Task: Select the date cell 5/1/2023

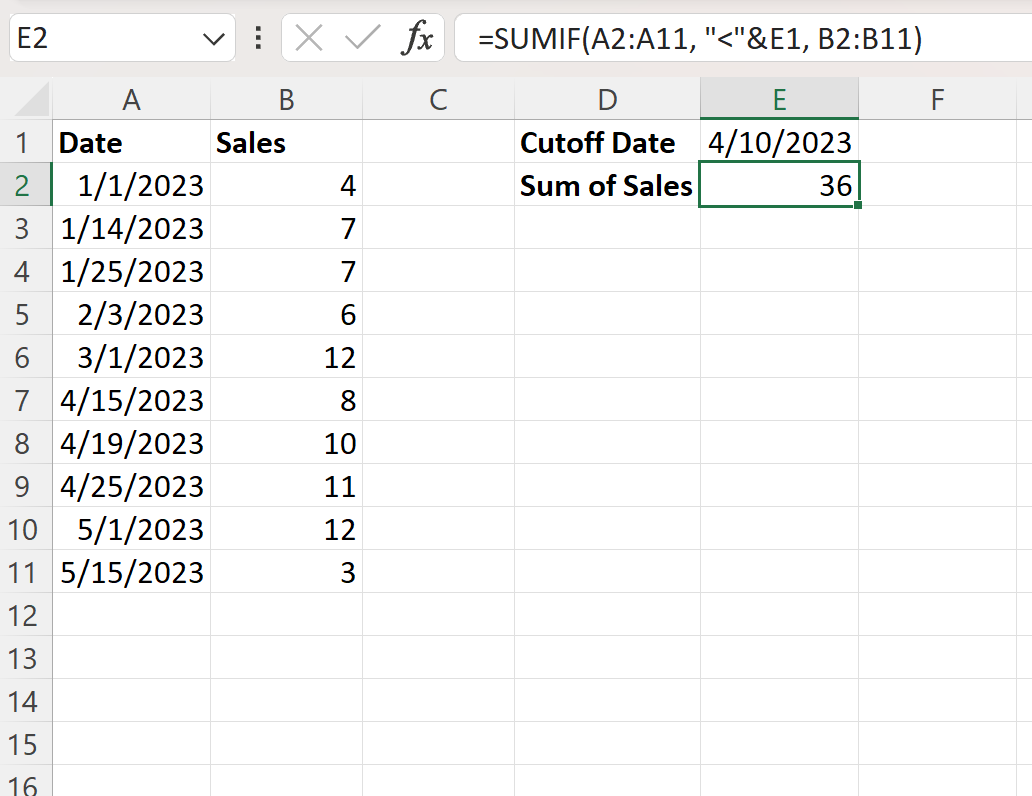Action: (132, 529)
